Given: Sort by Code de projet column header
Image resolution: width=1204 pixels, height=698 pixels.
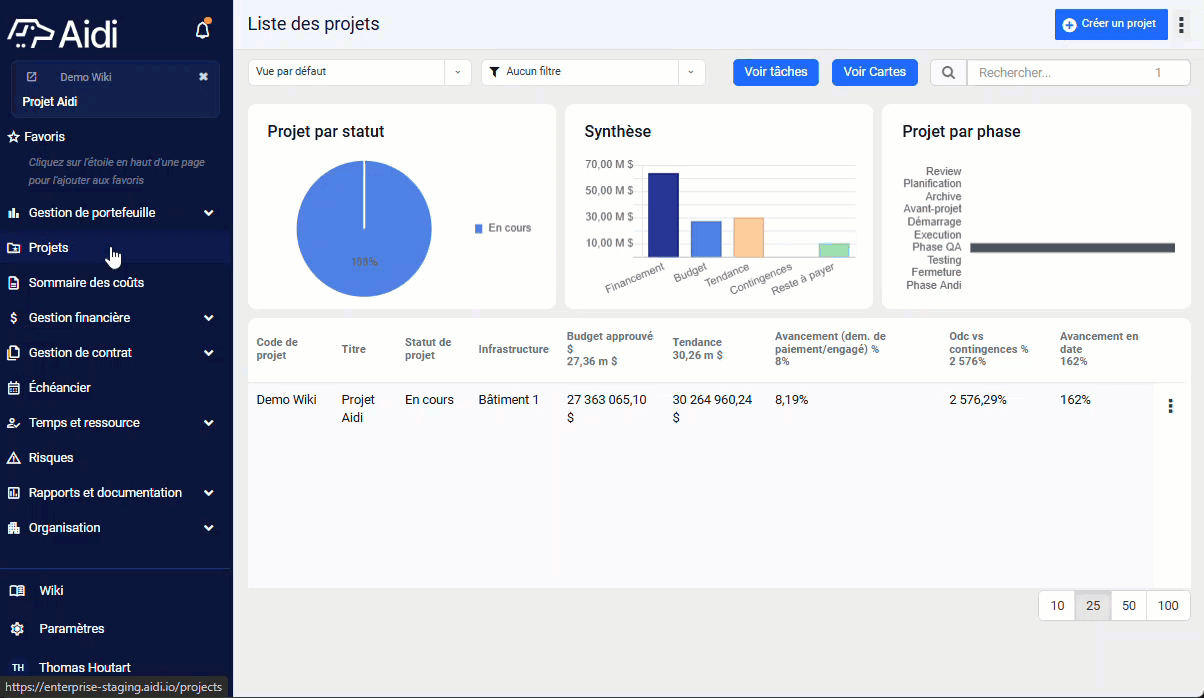Looking at the screenshot, I should pos(277,349).
